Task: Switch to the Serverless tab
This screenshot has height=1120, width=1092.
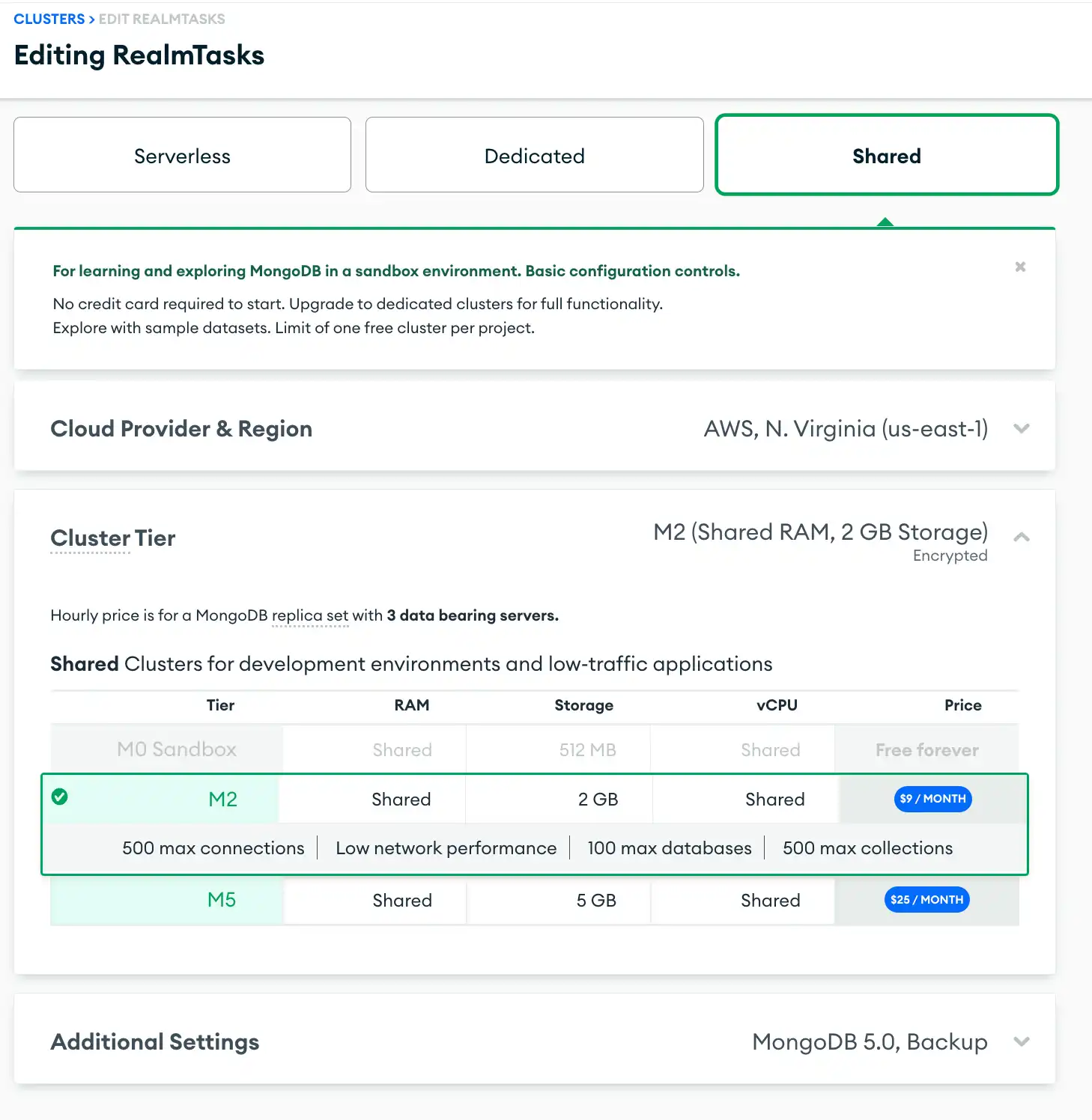Action: 182,155
